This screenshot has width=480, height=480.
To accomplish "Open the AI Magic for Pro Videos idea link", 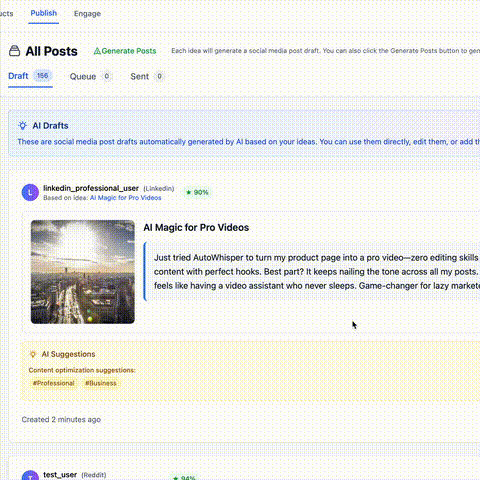I will [125, 198].
